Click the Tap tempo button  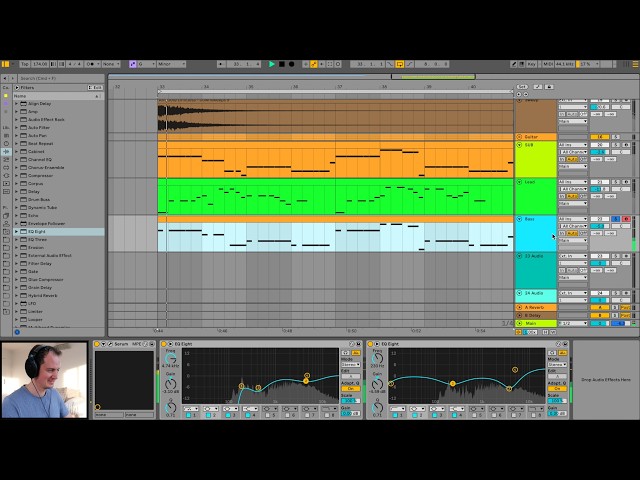[25, 64]
